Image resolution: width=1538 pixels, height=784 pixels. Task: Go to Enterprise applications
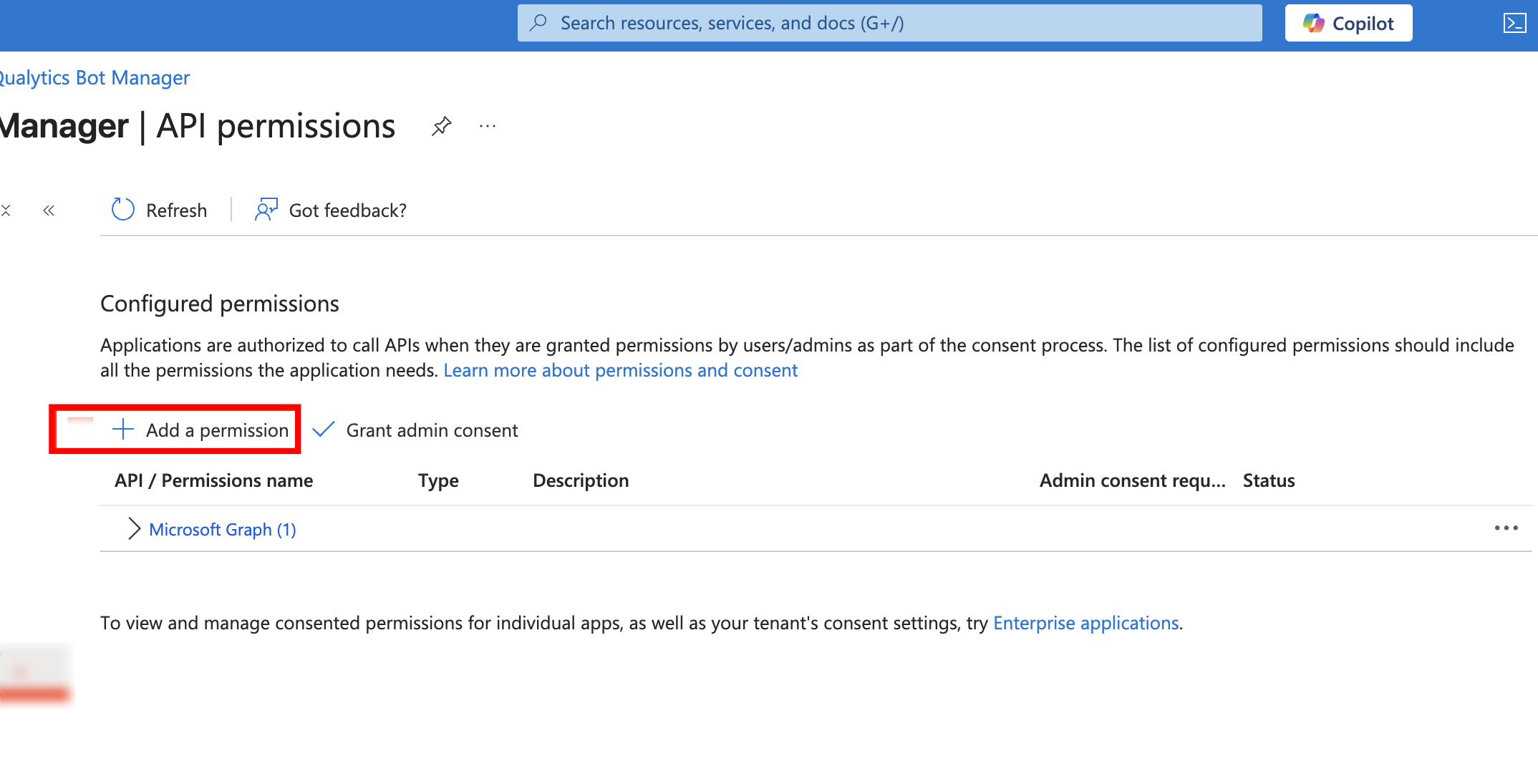click(1085, 623)
